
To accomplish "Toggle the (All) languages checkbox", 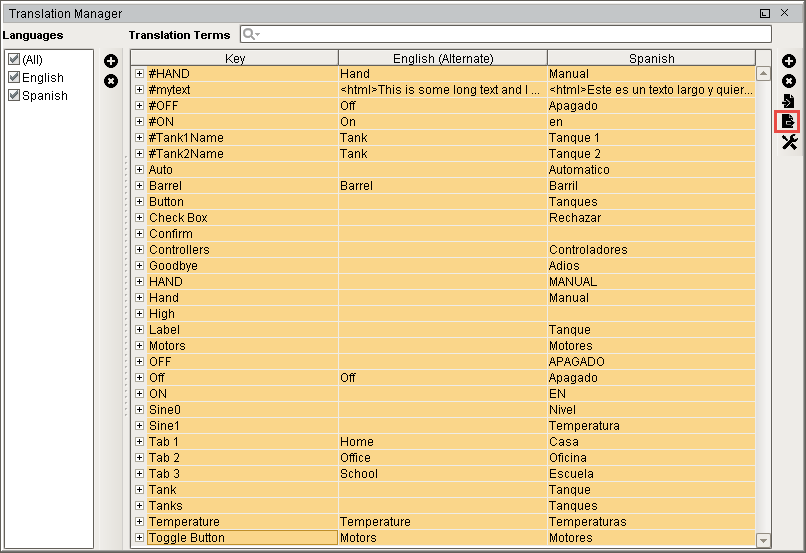I will (14, 59).
